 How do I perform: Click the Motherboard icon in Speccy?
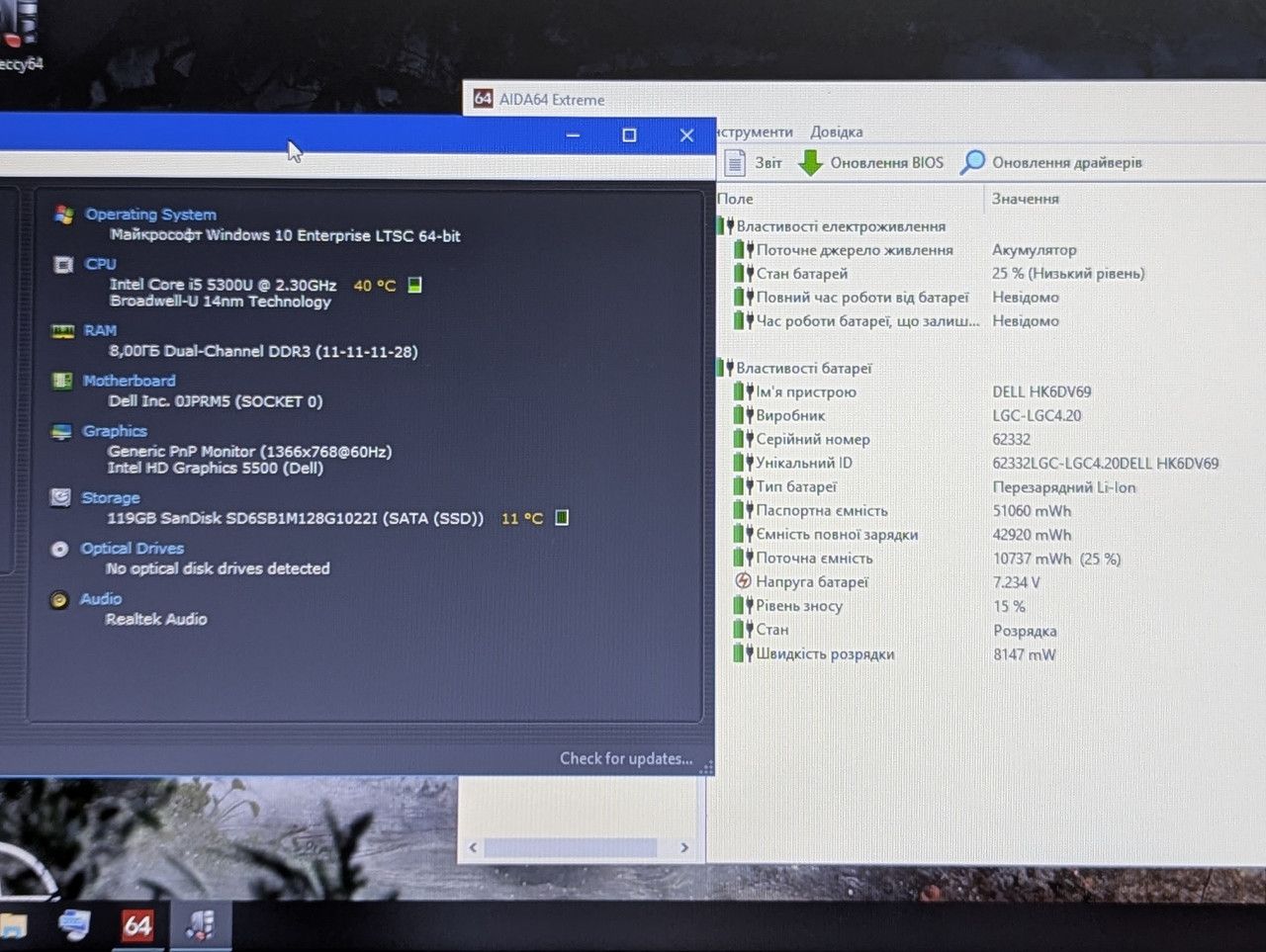click(61, 381)
